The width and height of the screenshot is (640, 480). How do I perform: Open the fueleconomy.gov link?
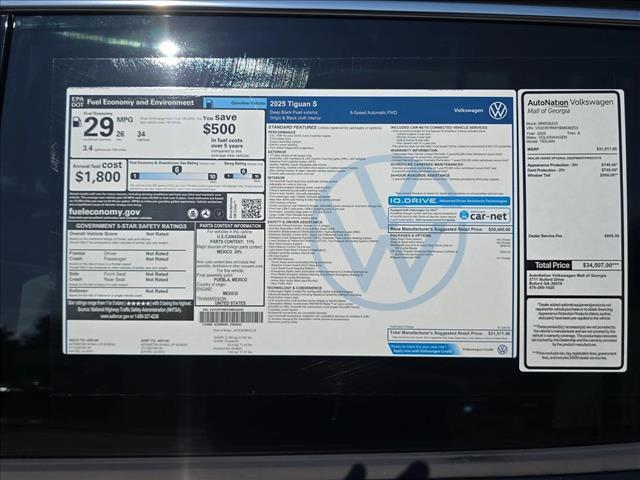point(105,212)
